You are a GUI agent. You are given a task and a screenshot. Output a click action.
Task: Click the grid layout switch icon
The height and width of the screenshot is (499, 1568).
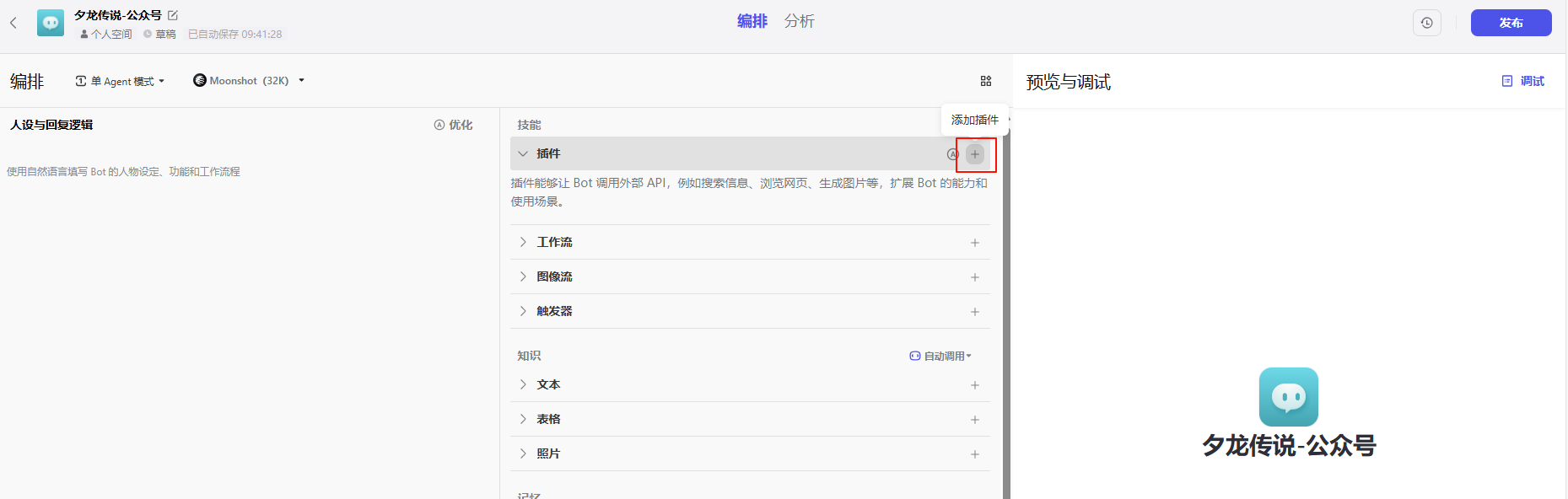(985, 81)
